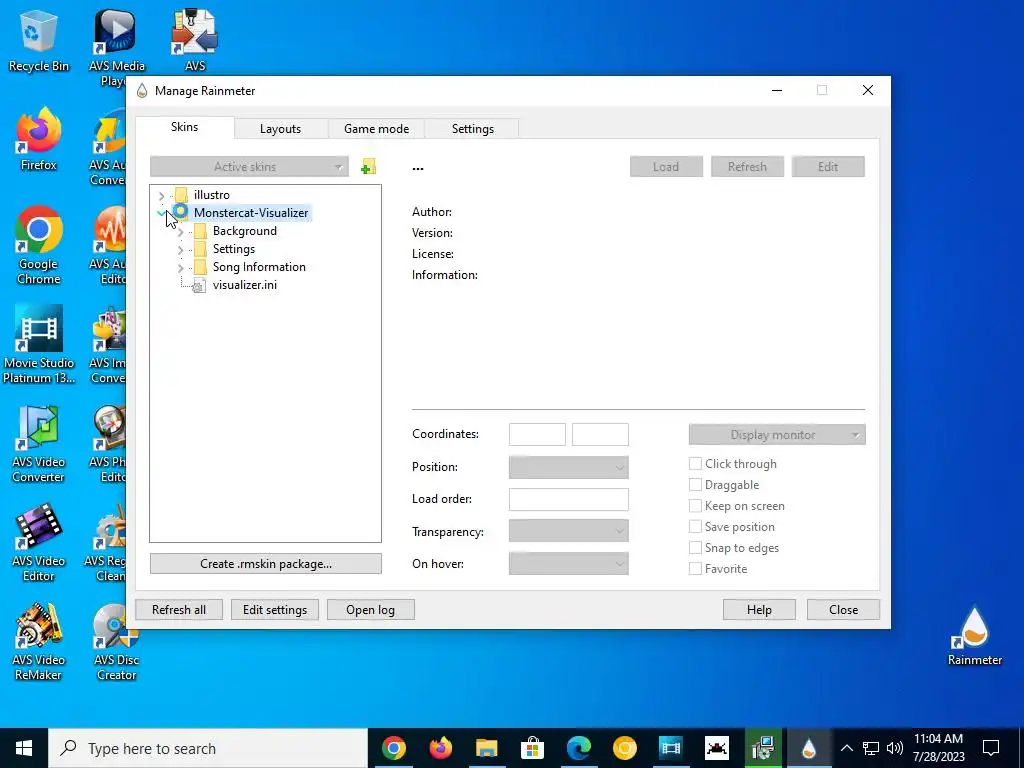This screenshot has width=1024, height=768.
Task: Open Microsoft Store from taskbar
Action: (x=532, y=748)
